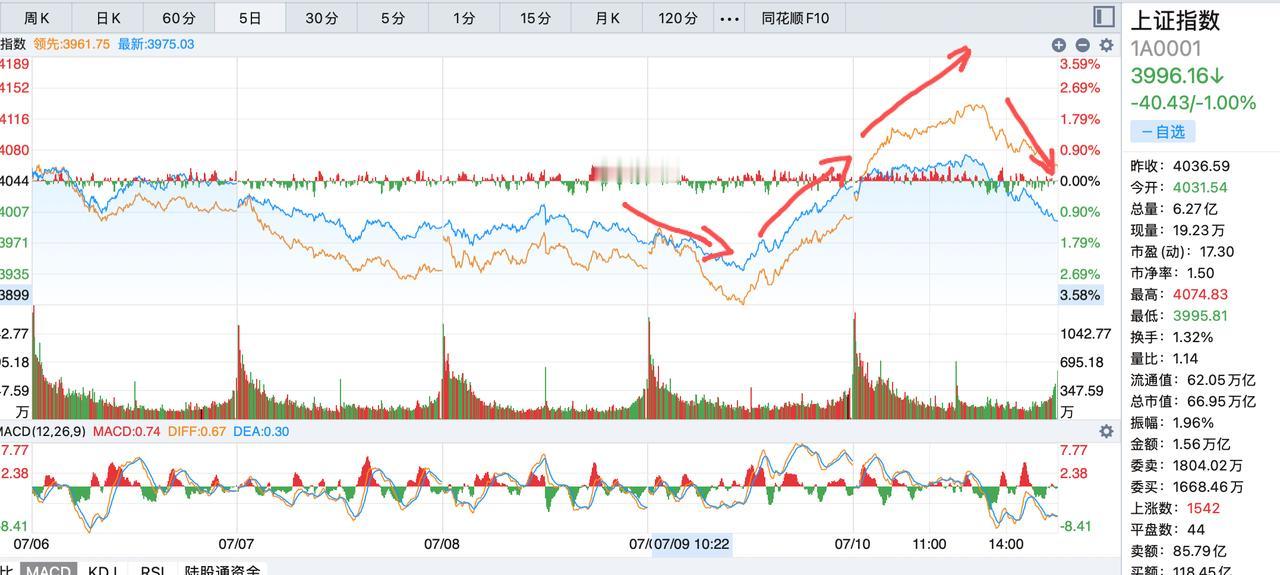
Task: Click the change value -40.43/-1.00%
Action: pos(1193,103)
